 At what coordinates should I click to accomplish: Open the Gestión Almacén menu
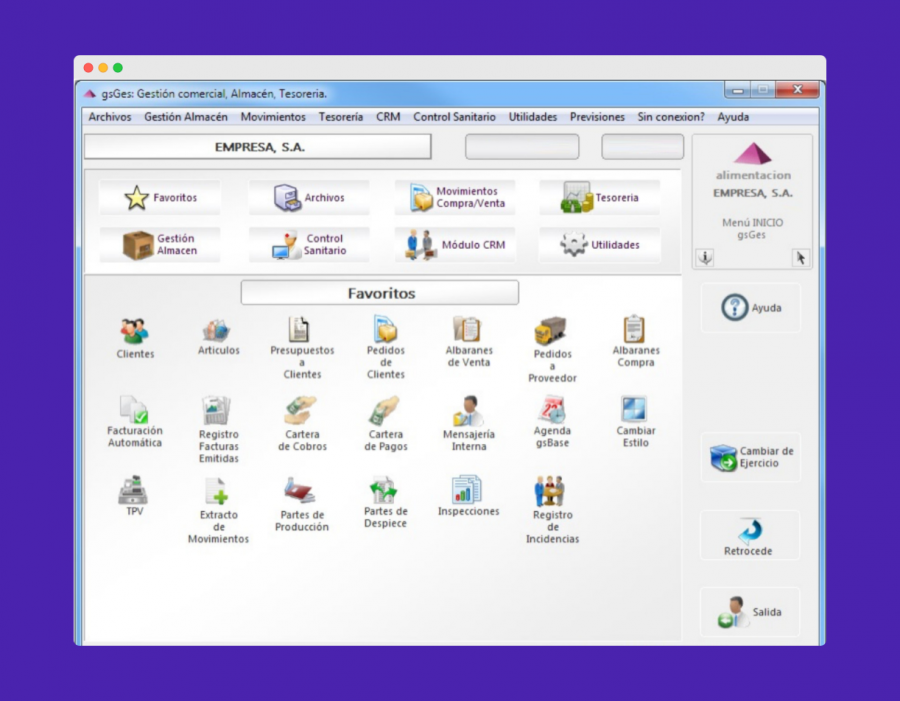click(185, 117)
